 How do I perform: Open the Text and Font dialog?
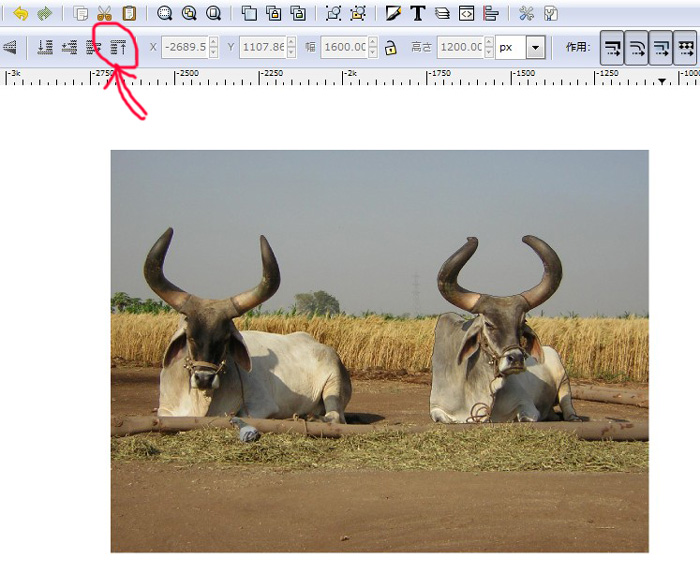click(x=417, y=14)
